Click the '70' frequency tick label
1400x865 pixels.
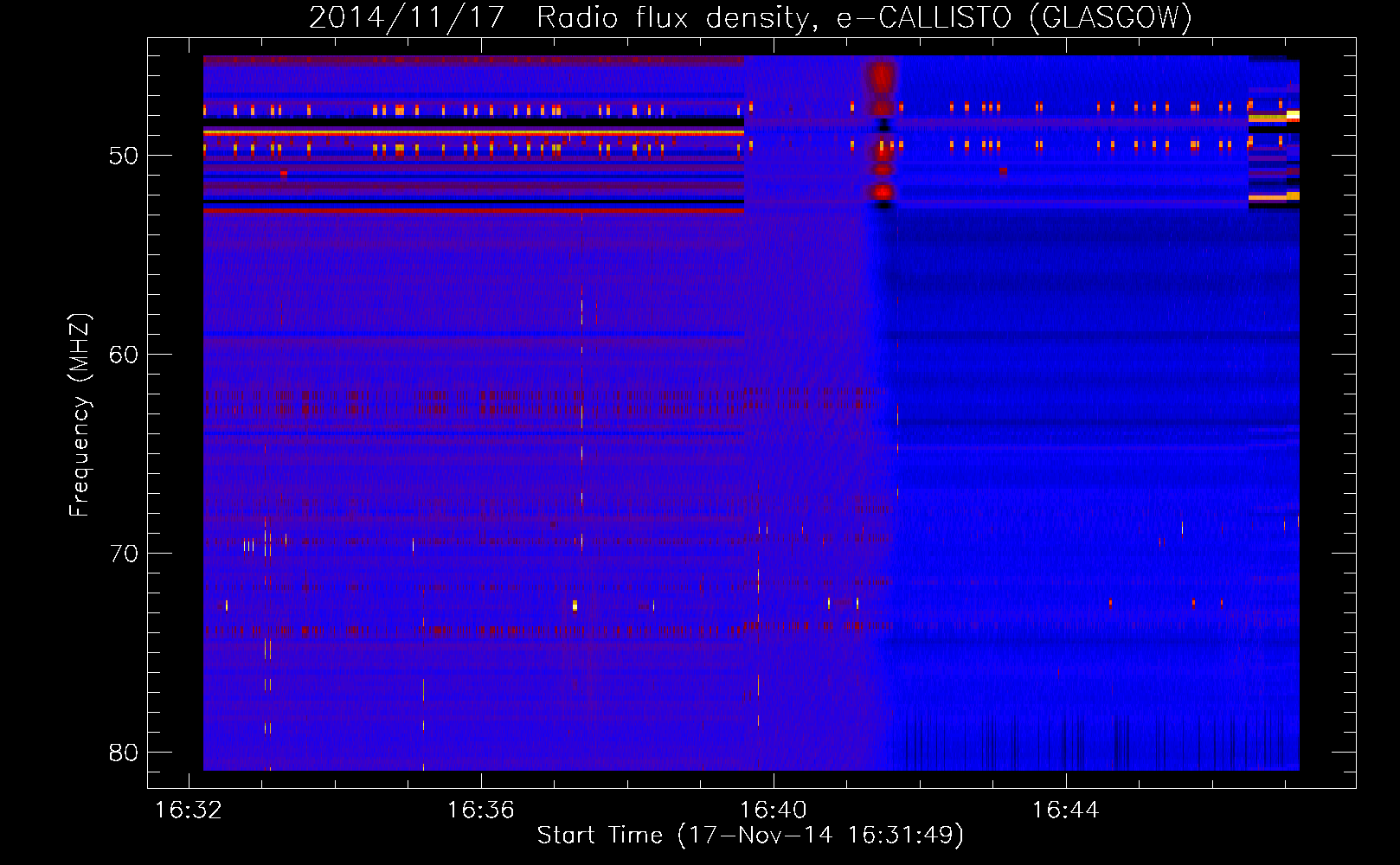point(124,554)
